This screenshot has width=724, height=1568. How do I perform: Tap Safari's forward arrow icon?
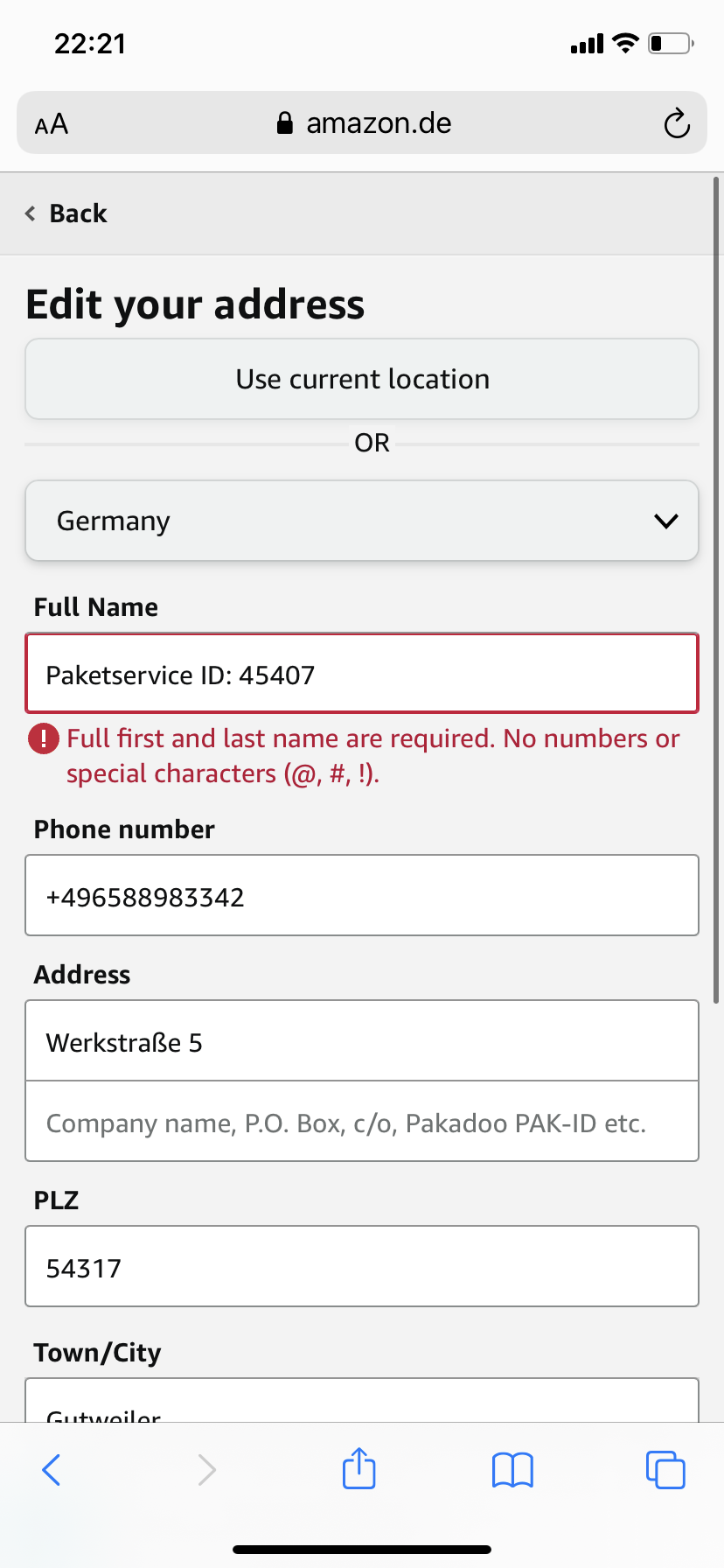tap(206, 1469)
